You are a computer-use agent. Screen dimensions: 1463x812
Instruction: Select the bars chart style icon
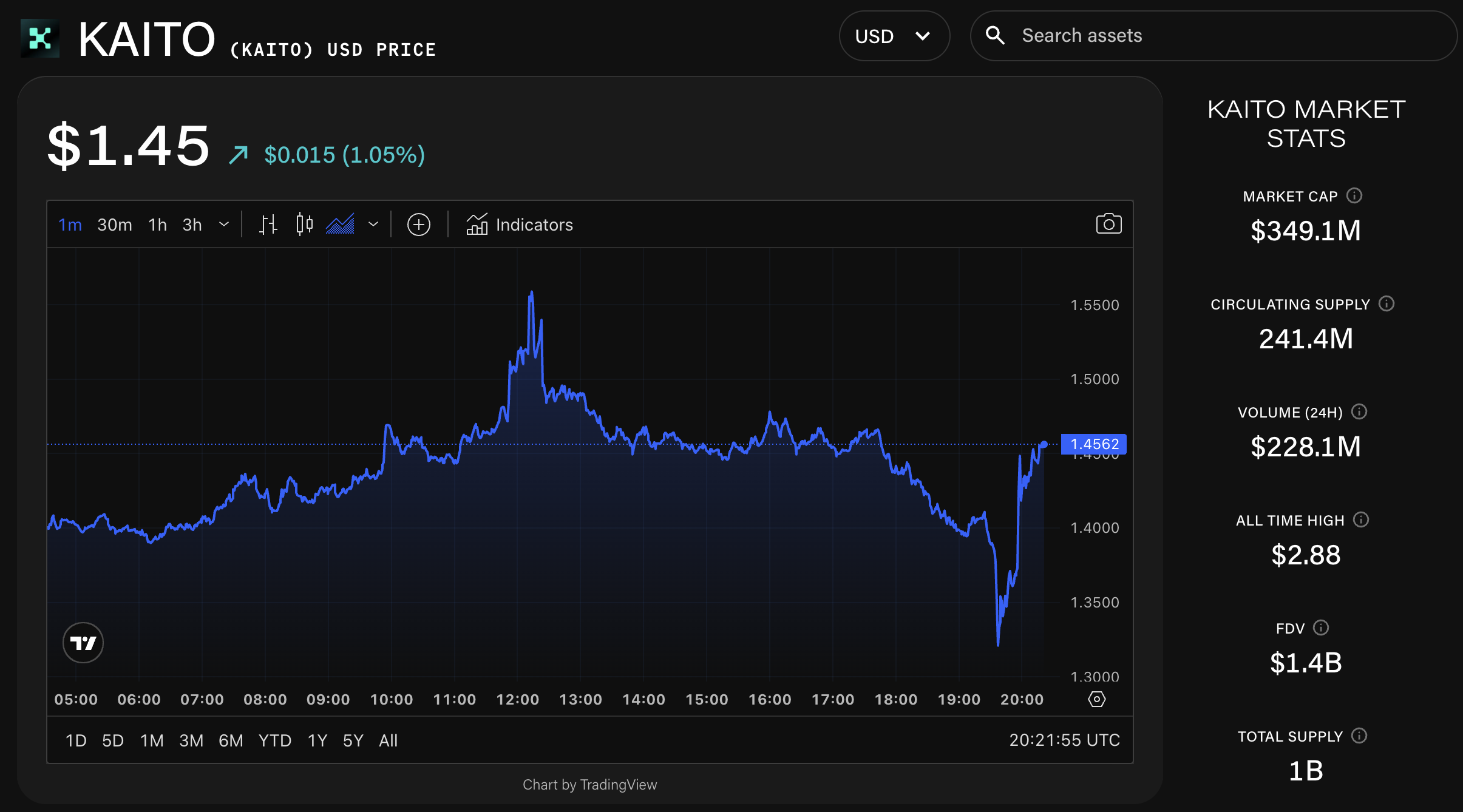click(x=268, y=225)
